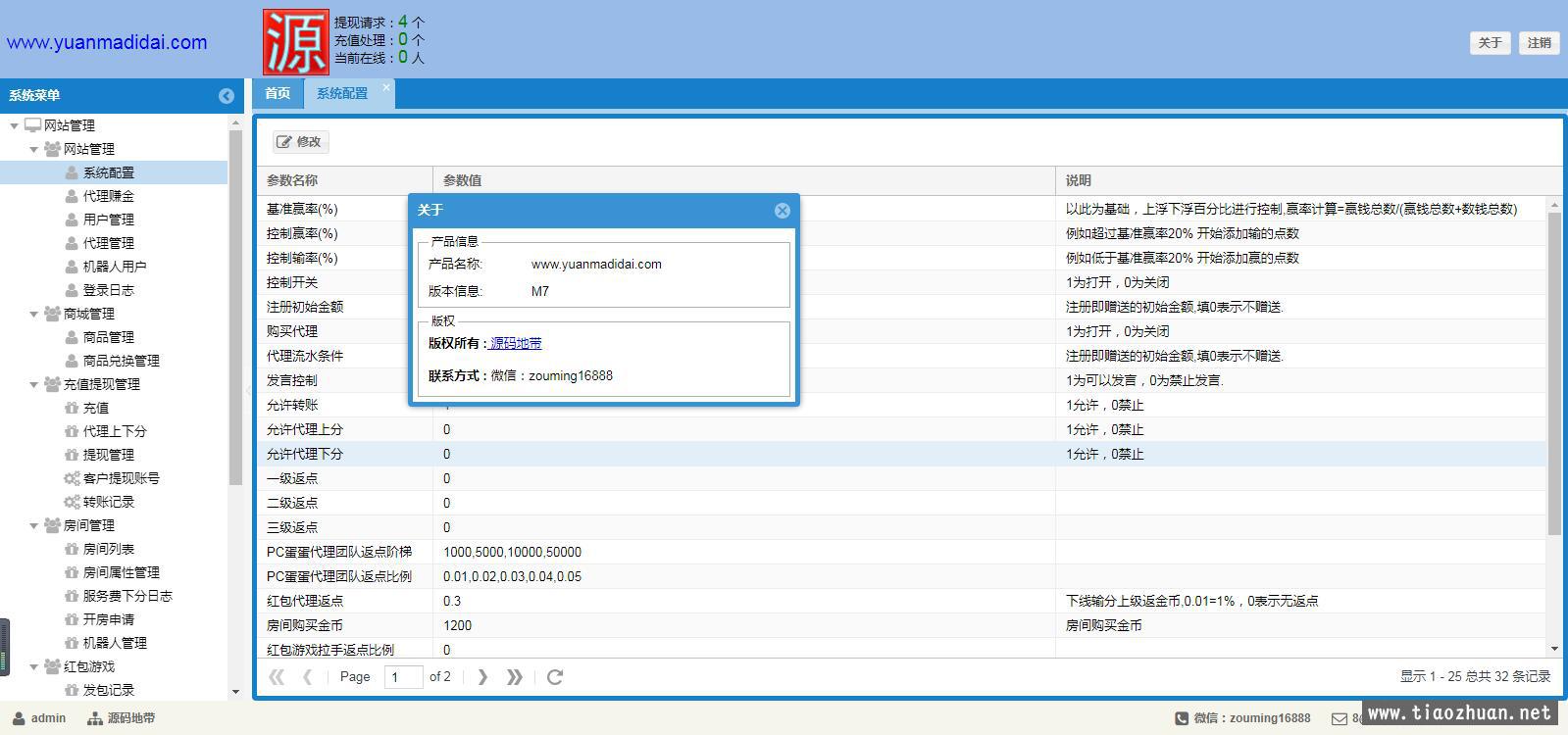Open 提现管理 in sidebar tree
This screenshot has height=735, width=1568.
(108, 455)
